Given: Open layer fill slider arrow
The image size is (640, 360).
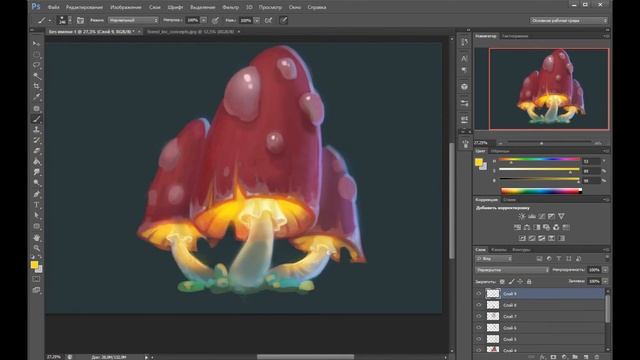Looking at the screenshot, I should (605, 281).
